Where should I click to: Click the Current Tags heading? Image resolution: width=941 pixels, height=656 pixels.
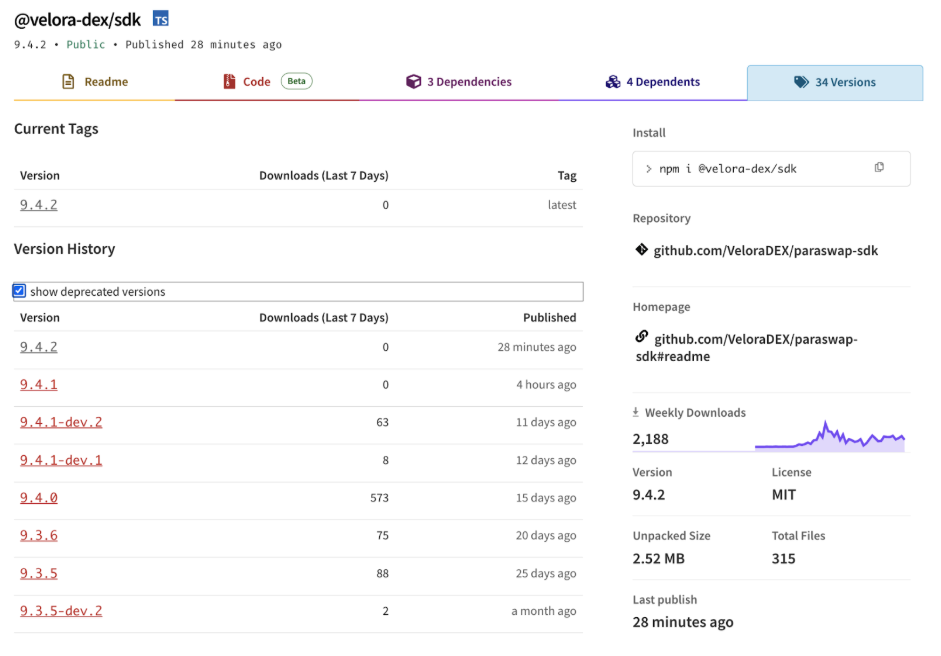56,129
